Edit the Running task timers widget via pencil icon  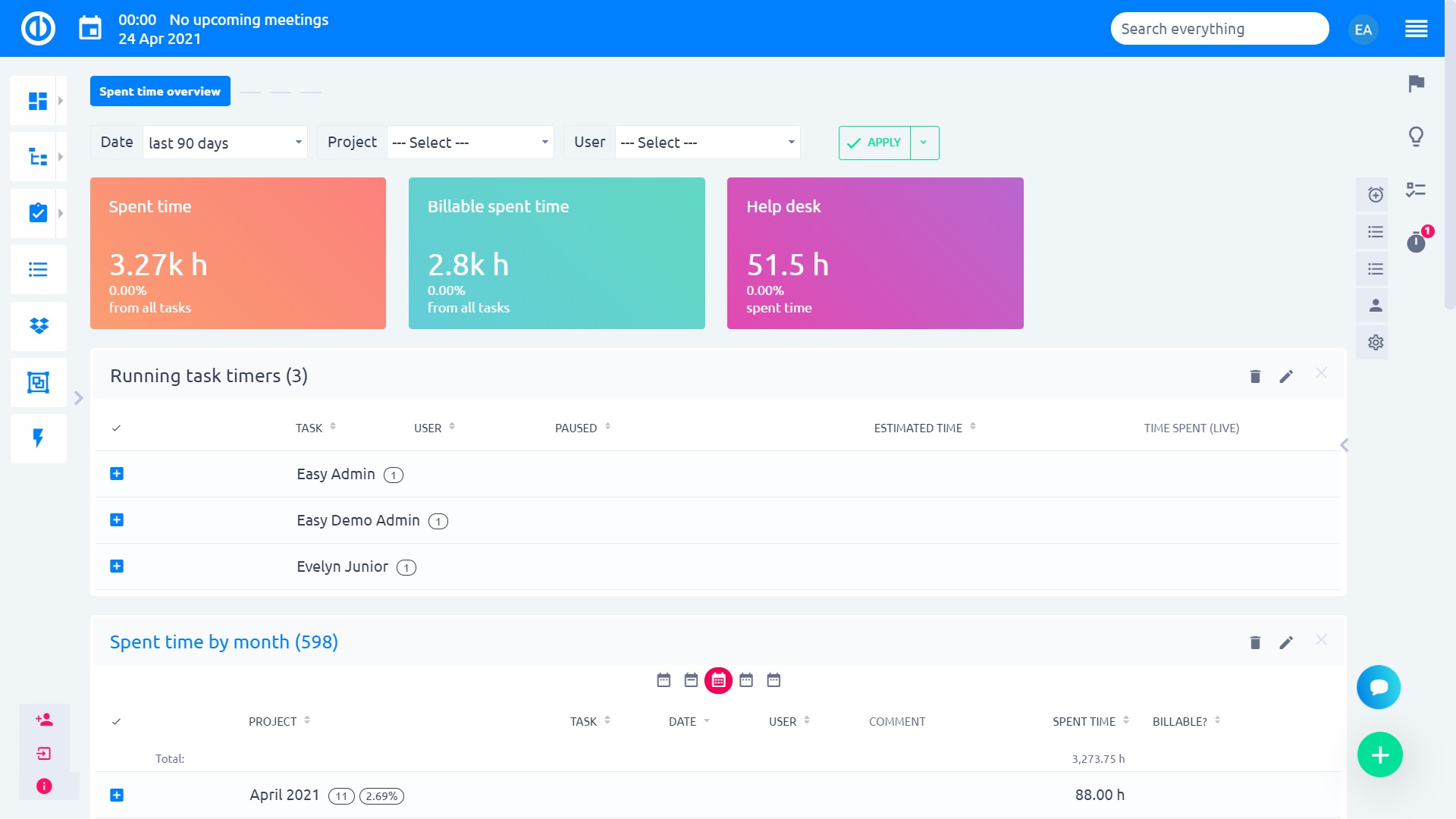pos(1286,375)
